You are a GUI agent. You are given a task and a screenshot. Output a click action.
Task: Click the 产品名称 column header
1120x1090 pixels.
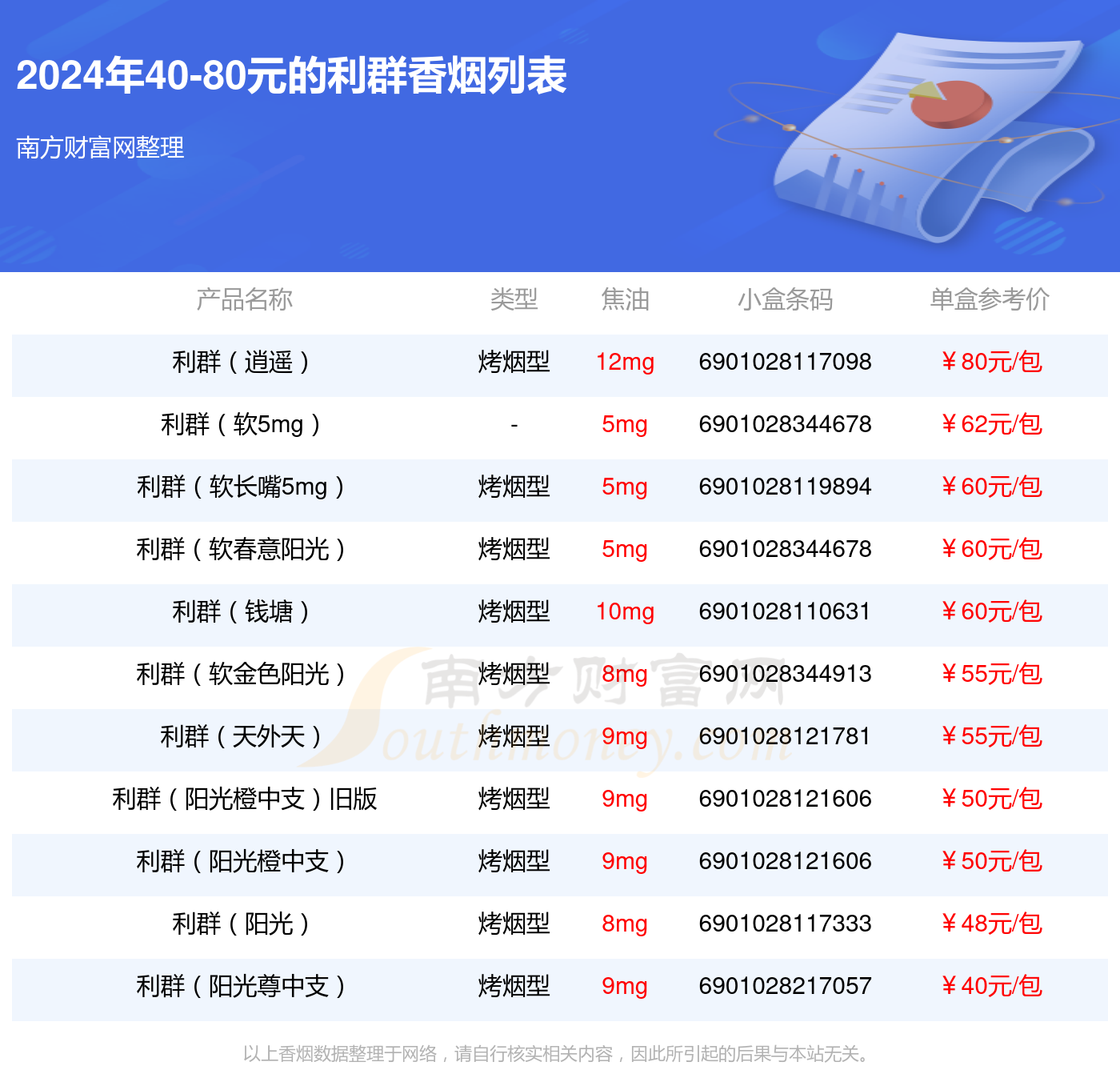244,299
